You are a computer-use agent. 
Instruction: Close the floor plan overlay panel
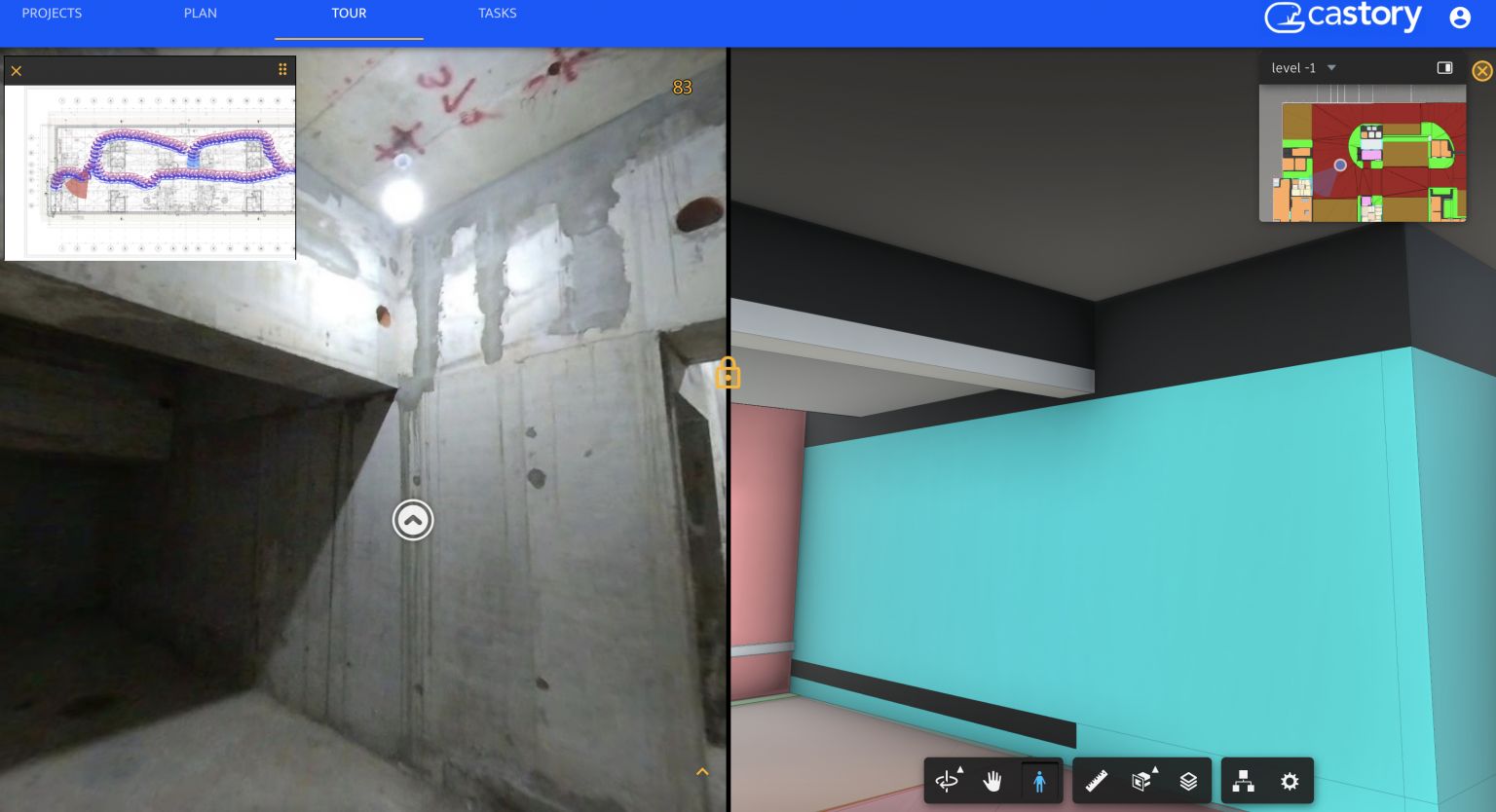coord(17,71)
